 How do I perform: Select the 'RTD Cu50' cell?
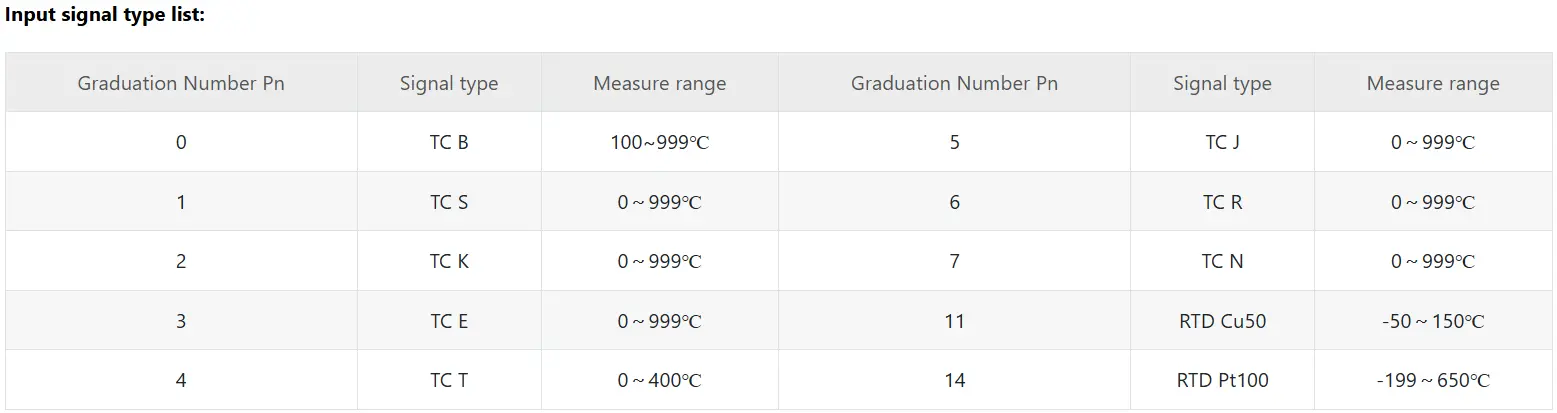1222,321
